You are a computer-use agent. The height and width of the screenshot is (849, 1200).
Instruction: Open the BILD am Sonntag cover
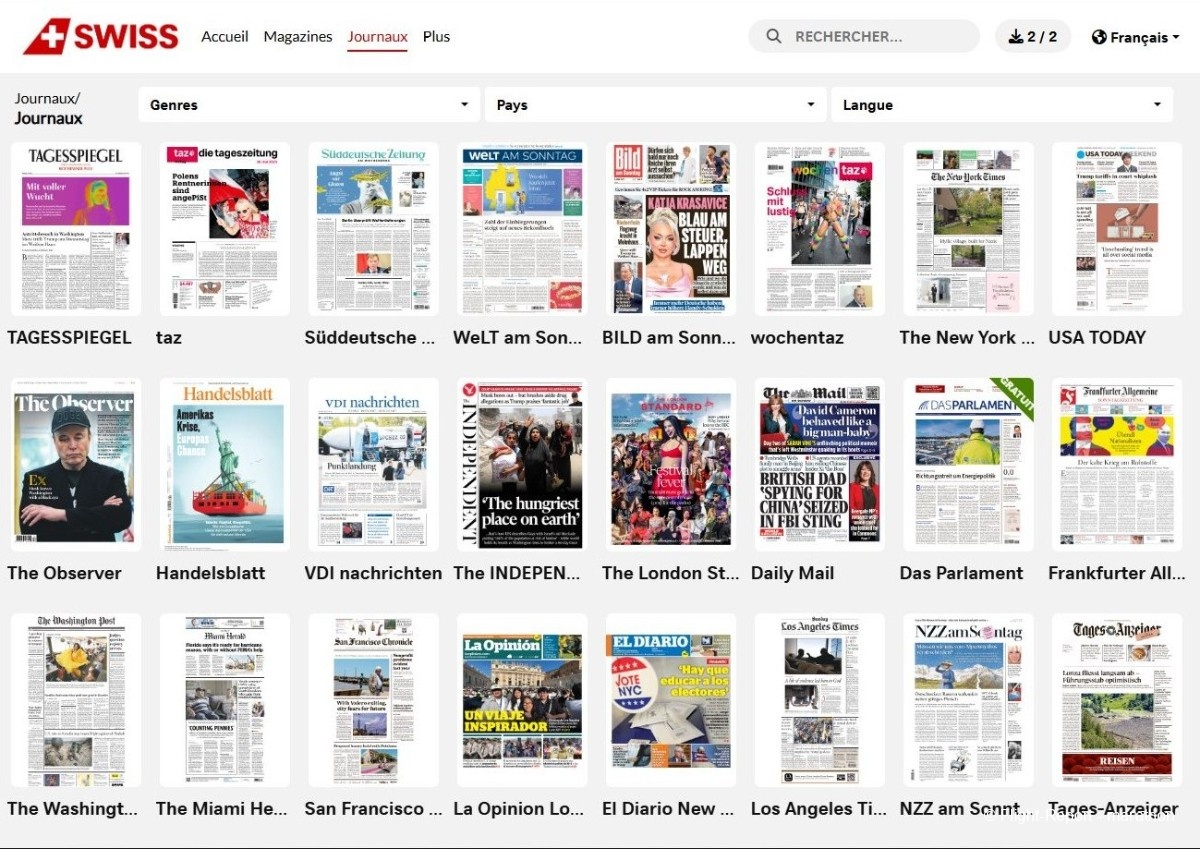[671, 229]
